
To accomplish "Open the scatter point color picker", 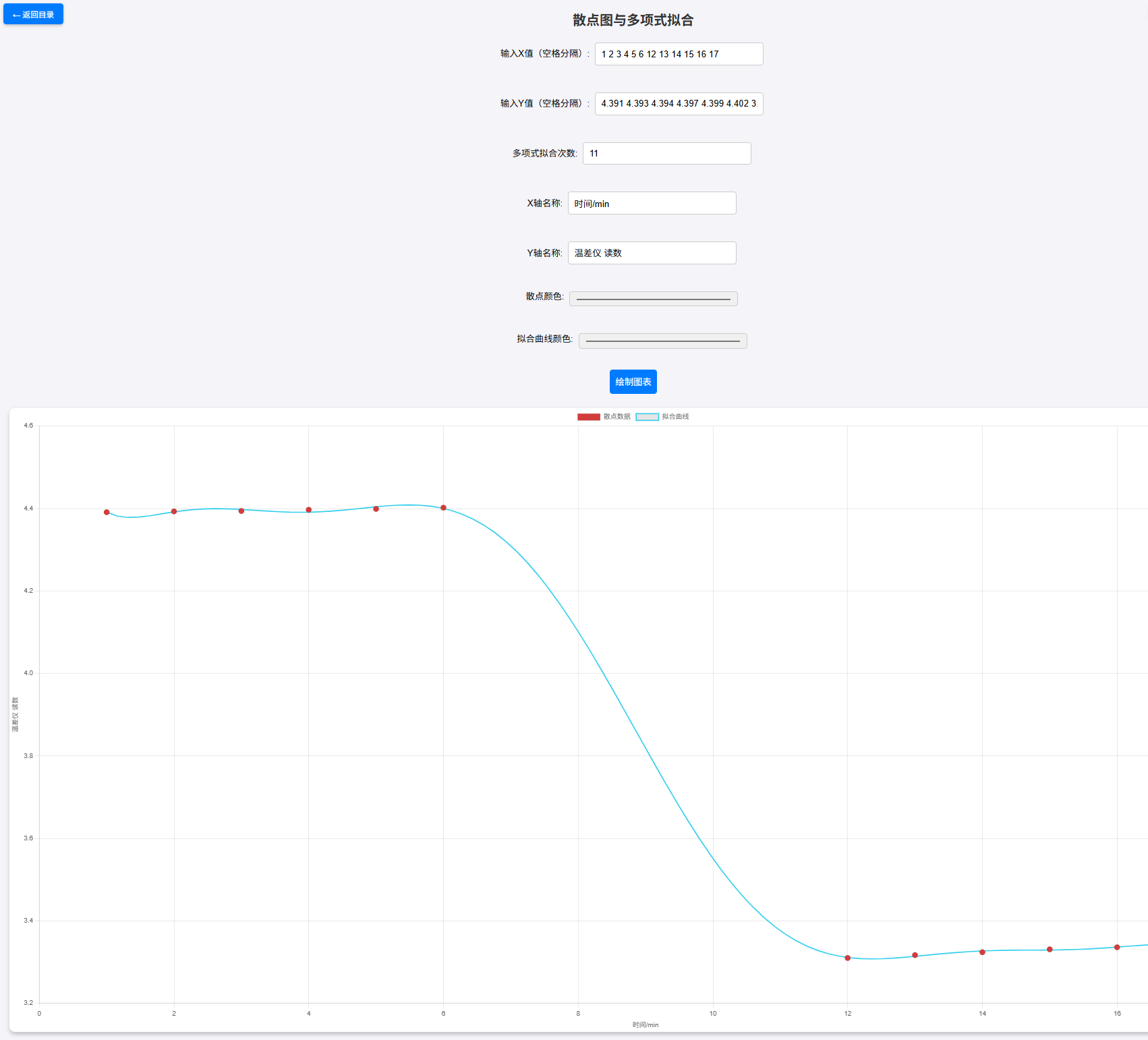I will 653,299.
